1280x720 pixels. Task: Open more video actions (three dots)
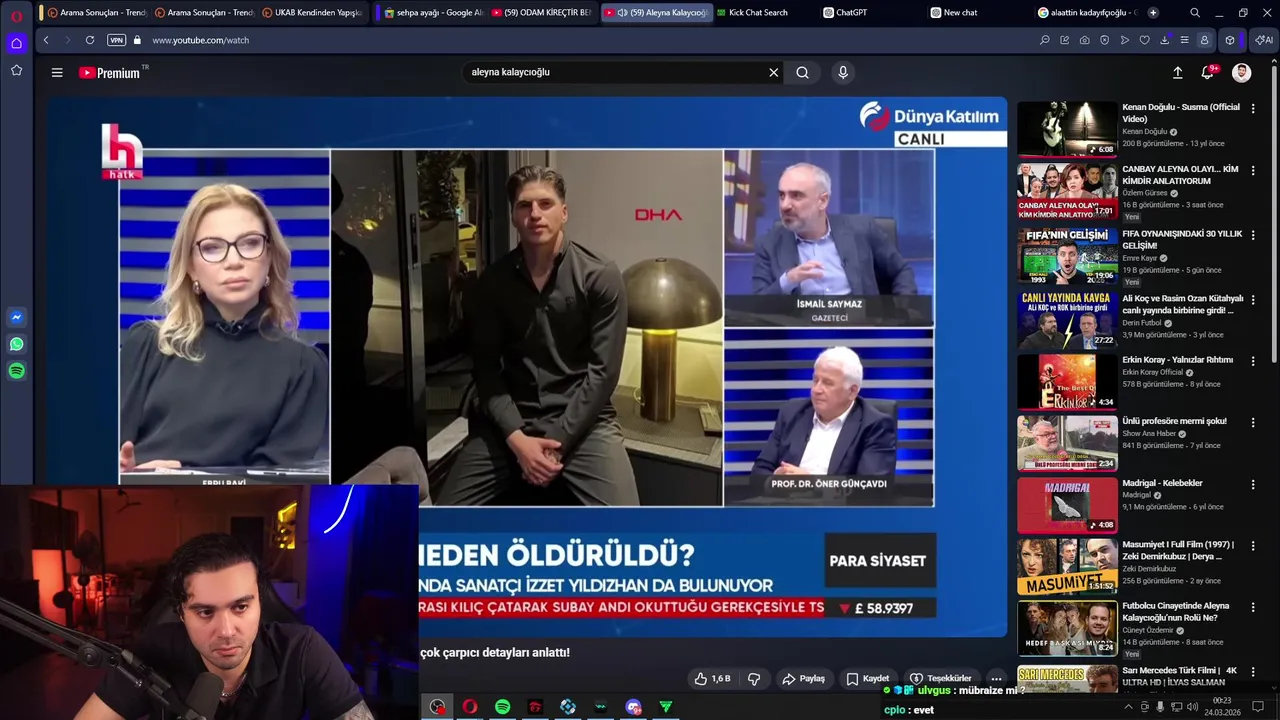tap(996, 678)
